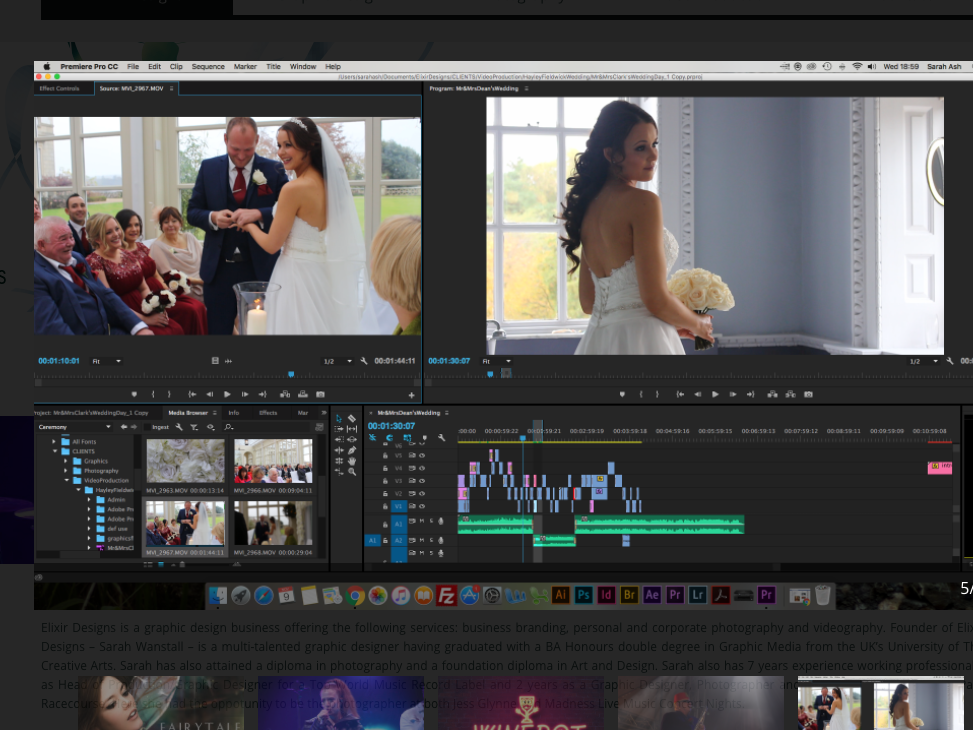Open Google Chrome from the dock
Screen dimensions: 973x730
click(x=355, y=595)
